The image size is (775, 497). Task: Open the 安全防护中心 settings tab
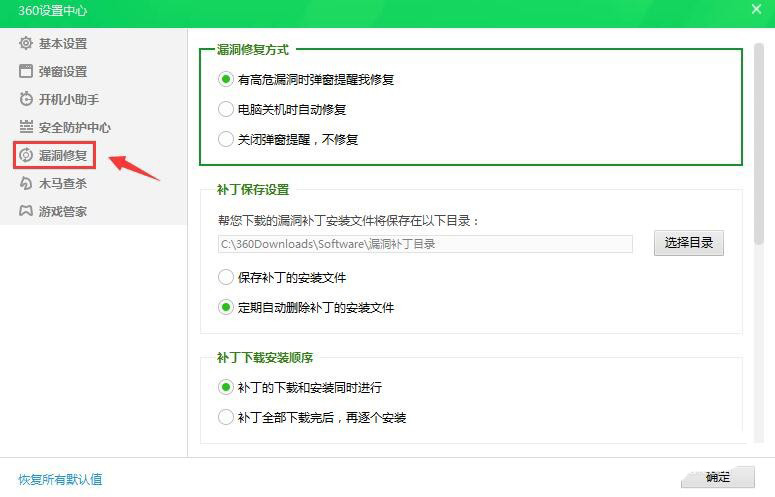tap(74, 127)
